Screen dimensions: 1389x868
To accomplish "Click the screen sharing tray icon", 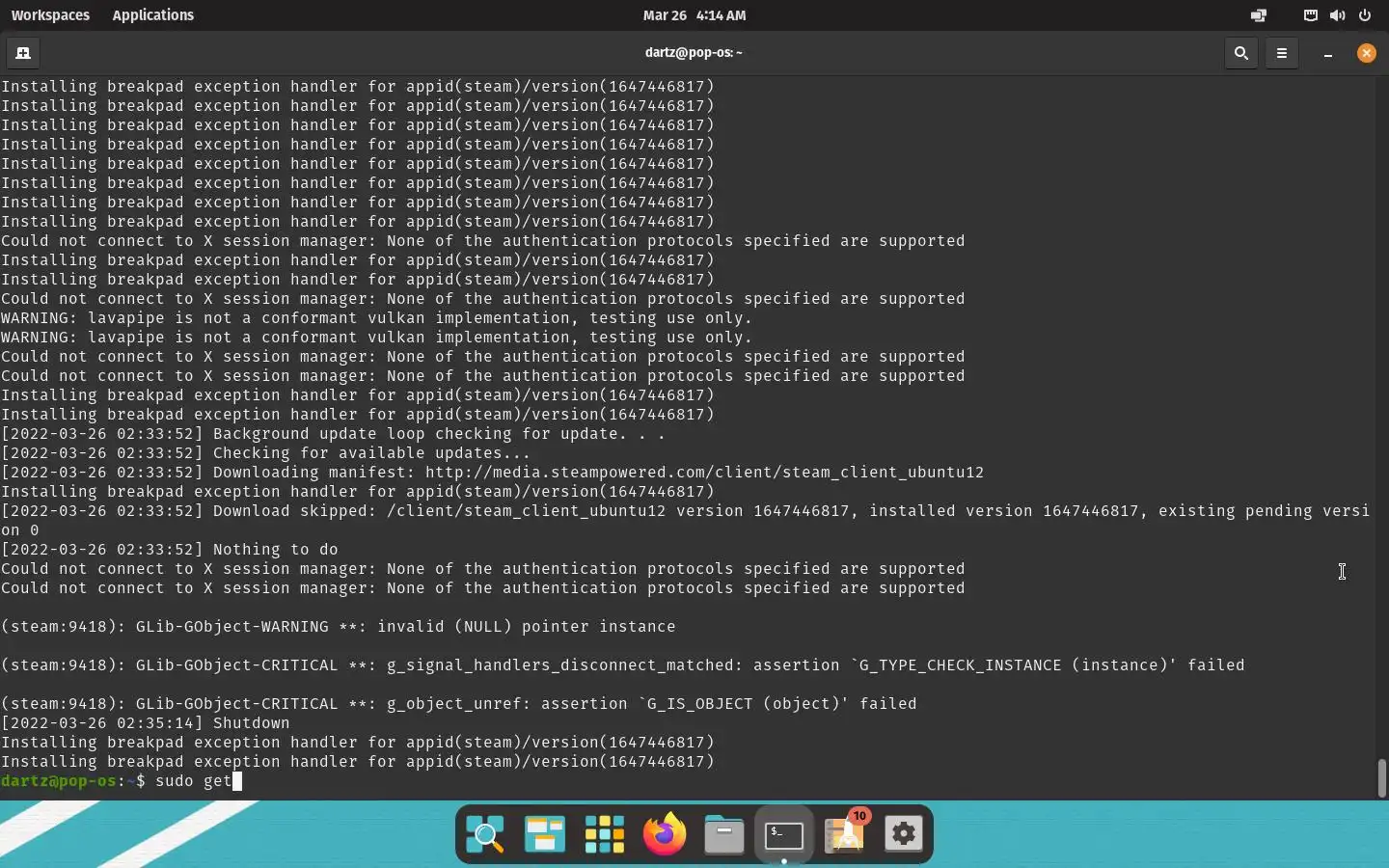I will [x=1259, y=15].
